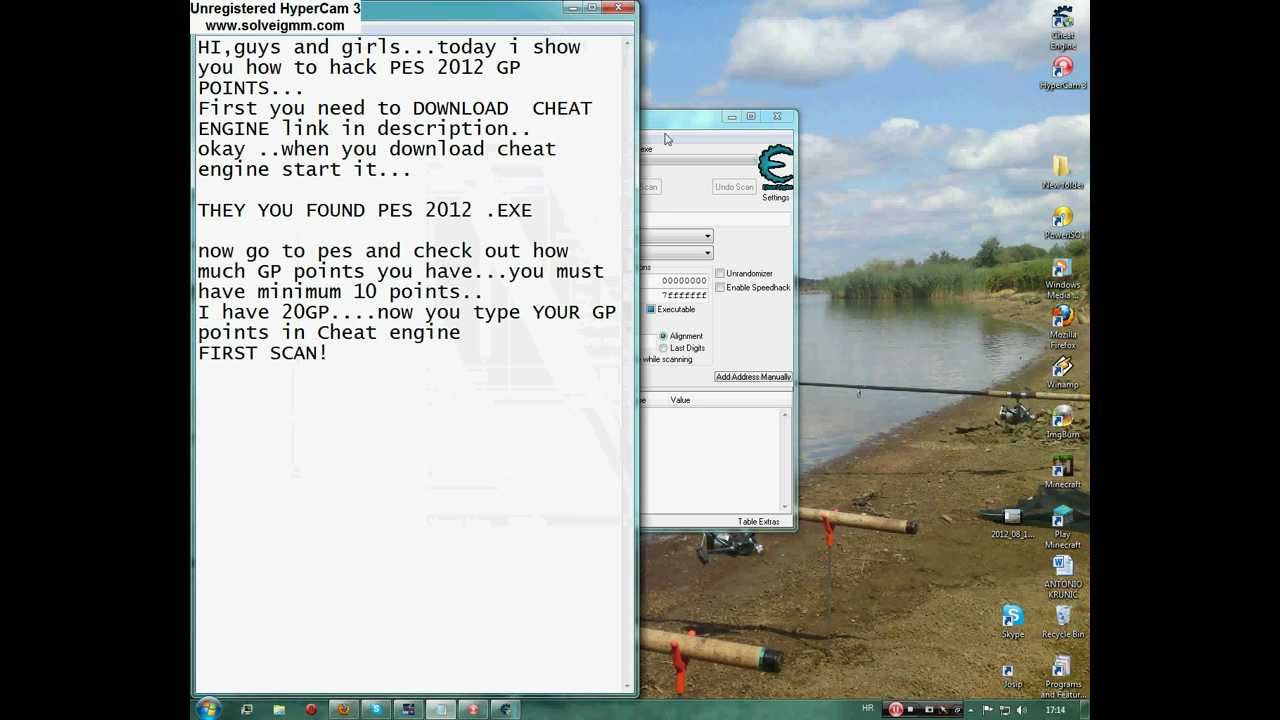Open the New folder desktop icon
This screenshot has height=720, width=1280.
click(x=1062, y=172)
